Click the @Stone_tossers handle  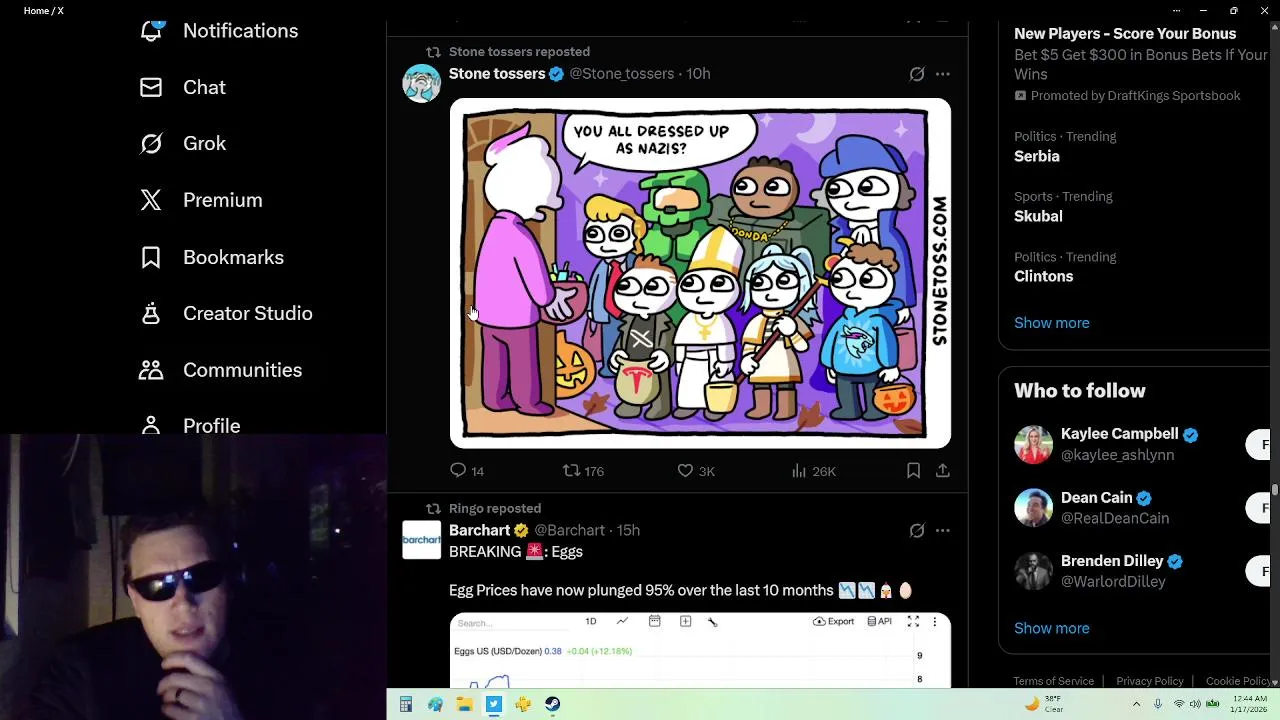coord(621,74)
